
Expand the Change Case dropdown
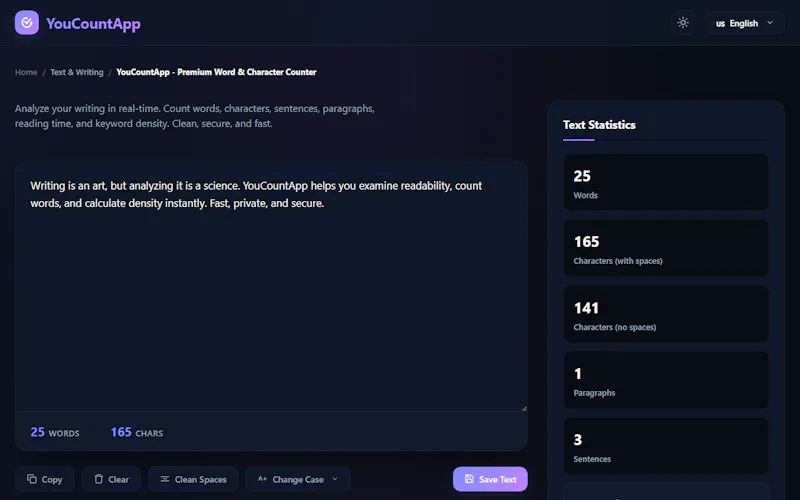click(x=298, y=479)
